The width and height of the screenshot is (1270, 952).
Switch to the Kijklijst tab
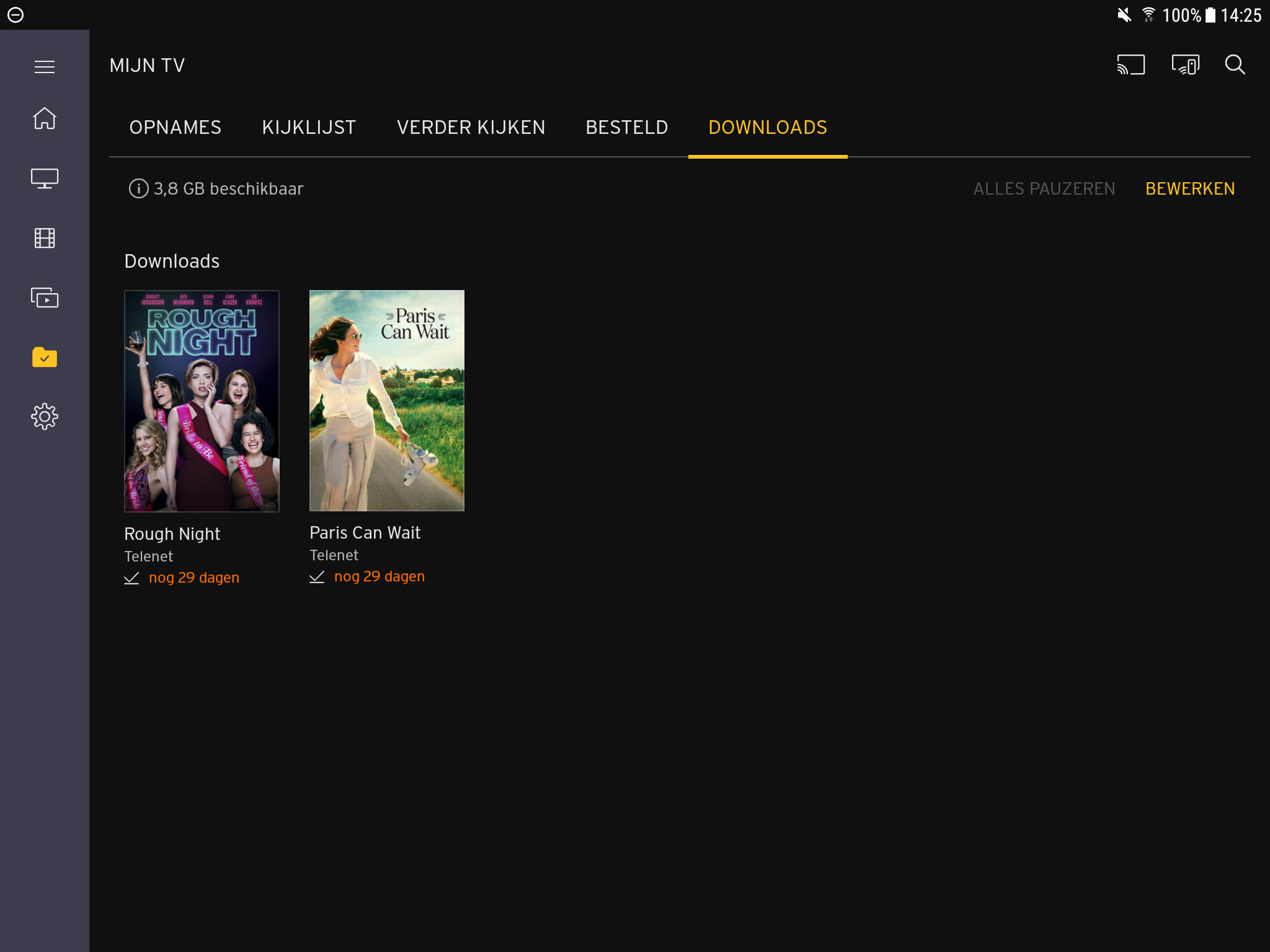[309, 128]
